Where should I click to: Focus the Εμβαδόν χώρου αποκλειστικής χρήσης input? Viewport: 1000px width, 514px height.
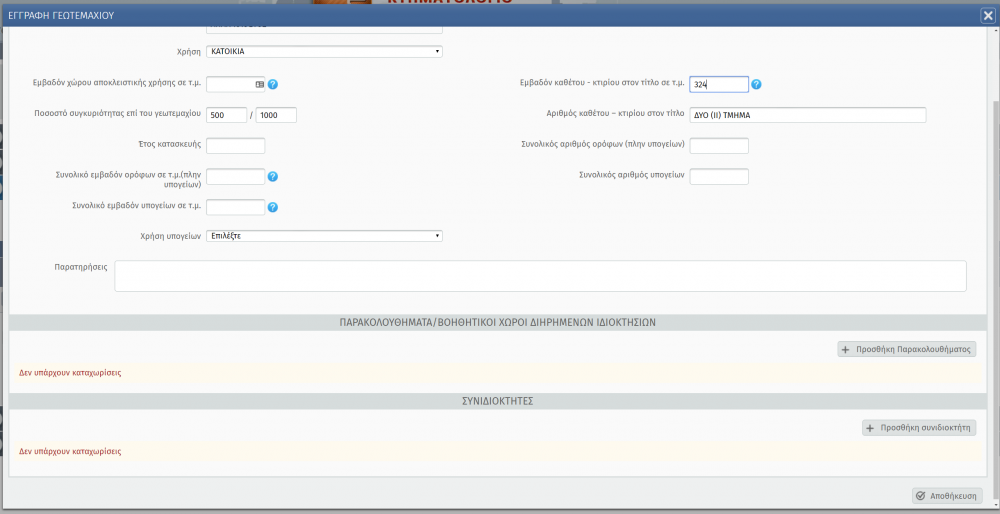tap(230, 84)
